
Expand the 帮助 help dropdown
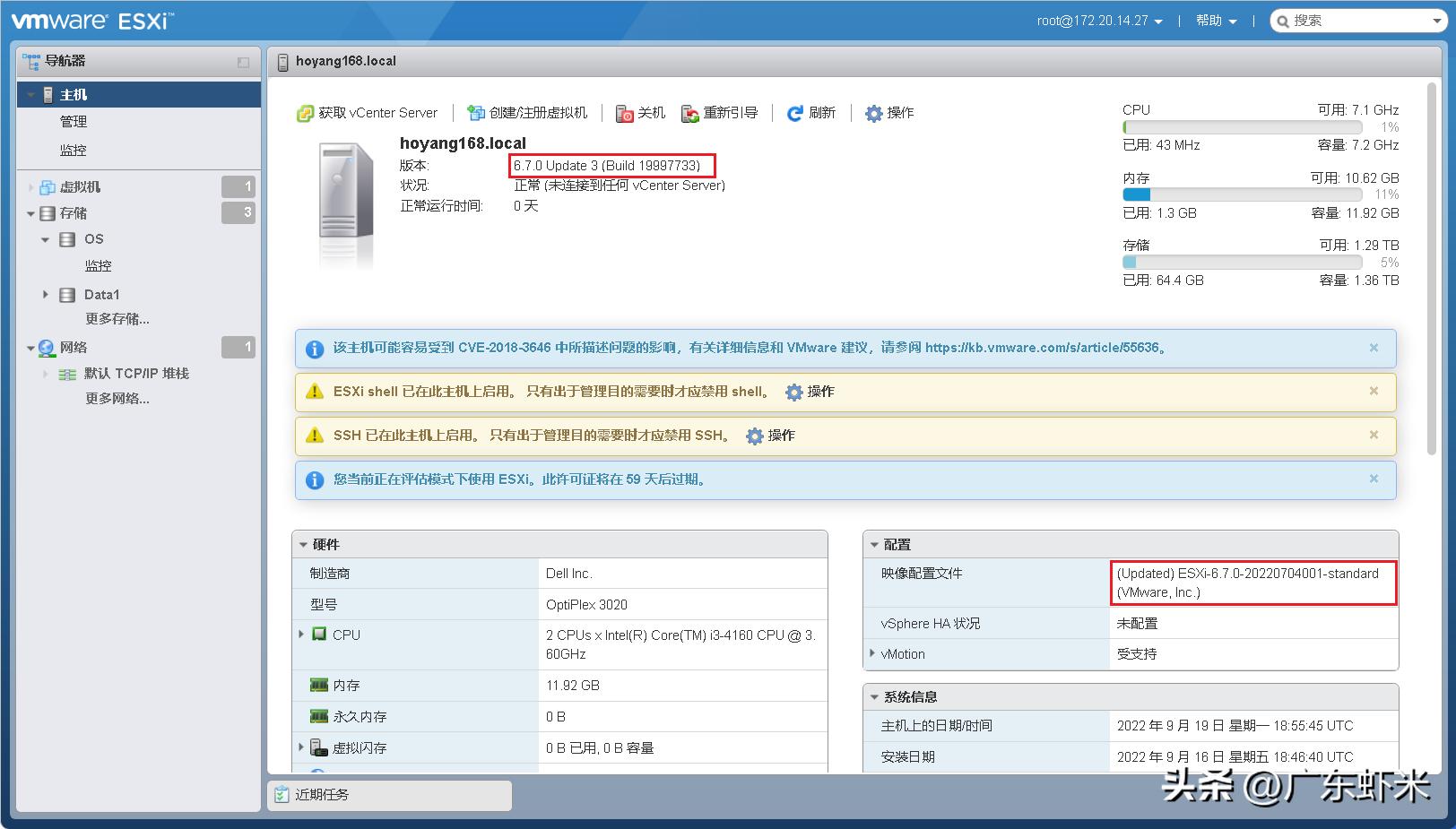(1215, 20)
